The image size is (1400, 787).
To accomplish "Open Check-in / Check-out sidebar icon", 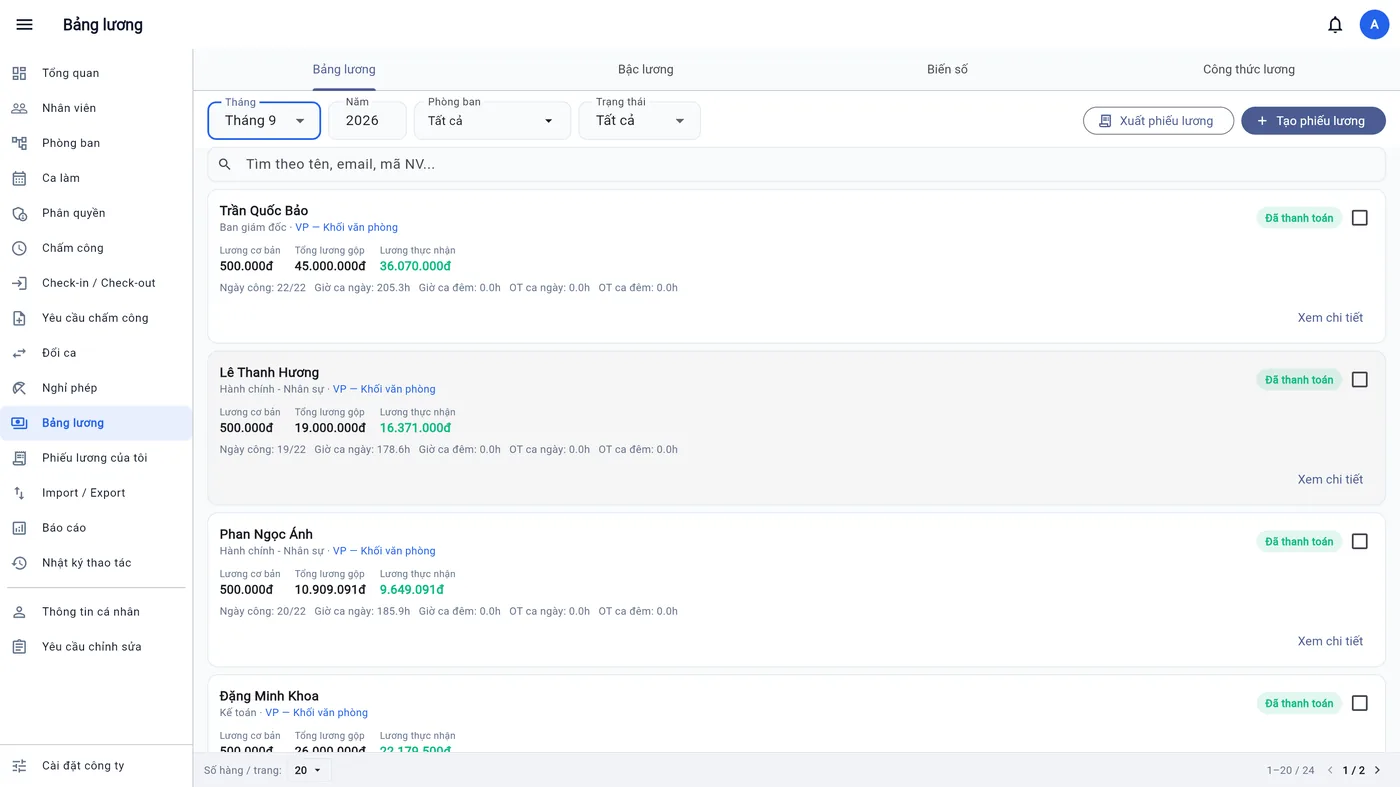I will pos(19,283).
